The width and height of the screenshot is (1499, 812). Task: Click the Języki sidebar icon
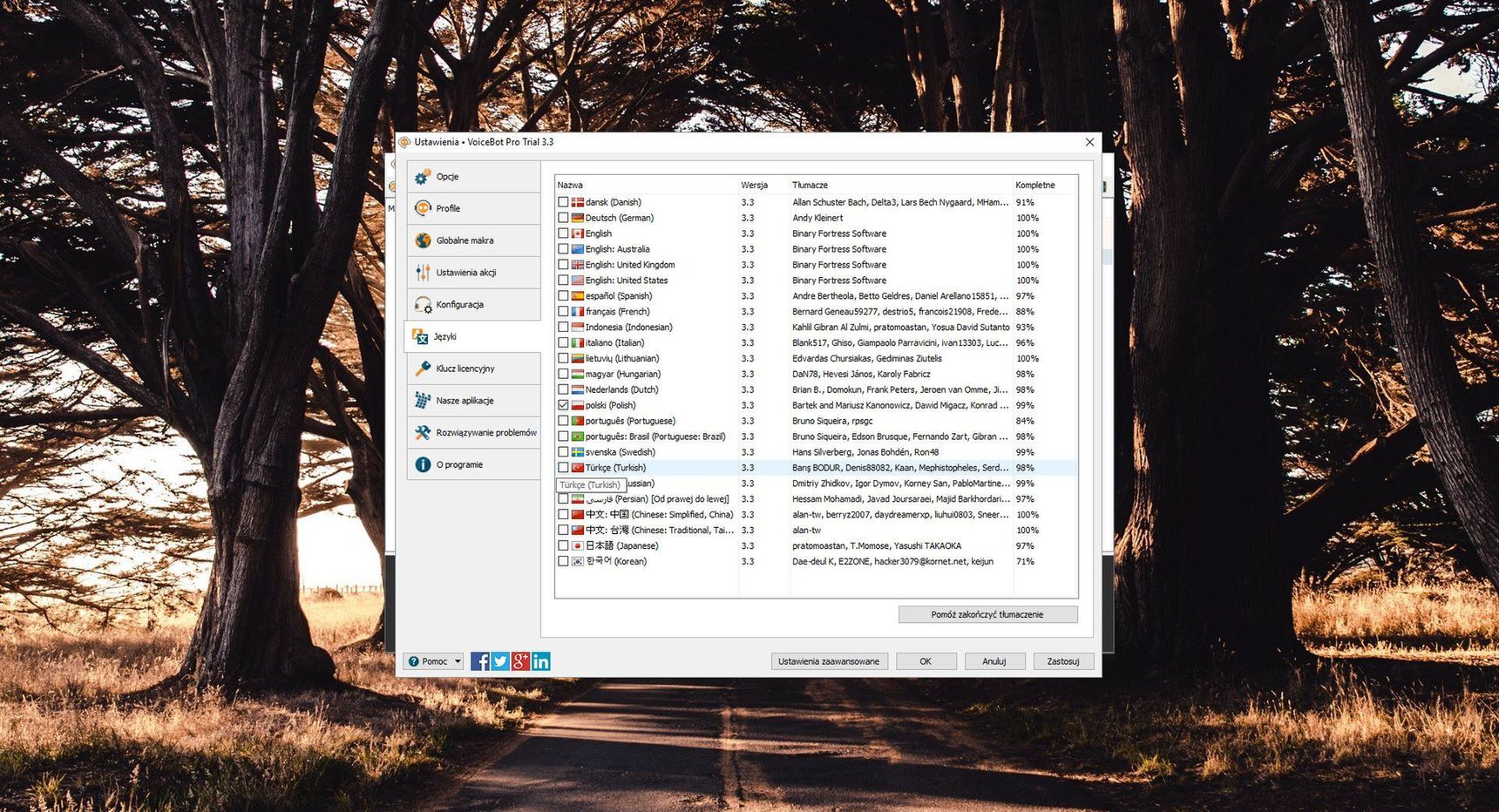click(x=420, y=336)
